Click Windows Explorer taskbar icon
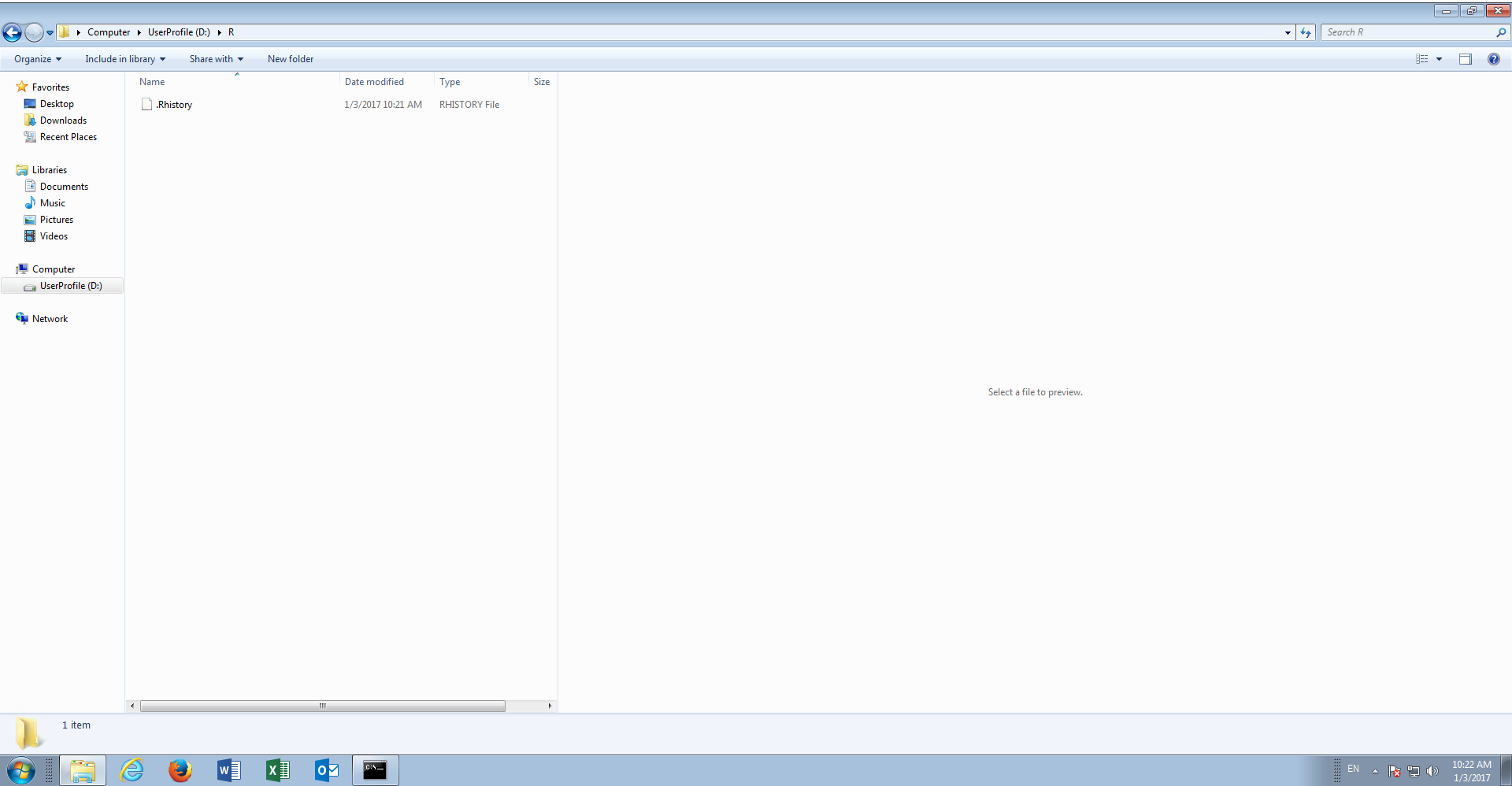 point(83,770)
